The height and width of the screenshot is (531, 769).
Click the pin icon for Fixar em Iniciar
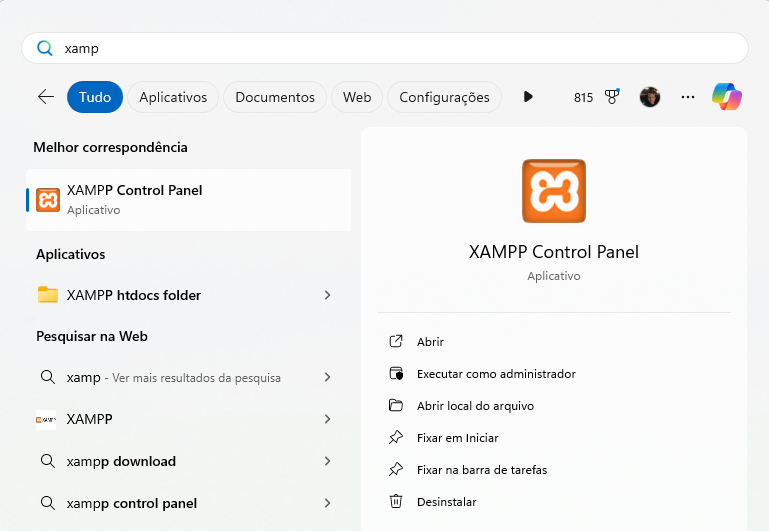tap(396, 438)
